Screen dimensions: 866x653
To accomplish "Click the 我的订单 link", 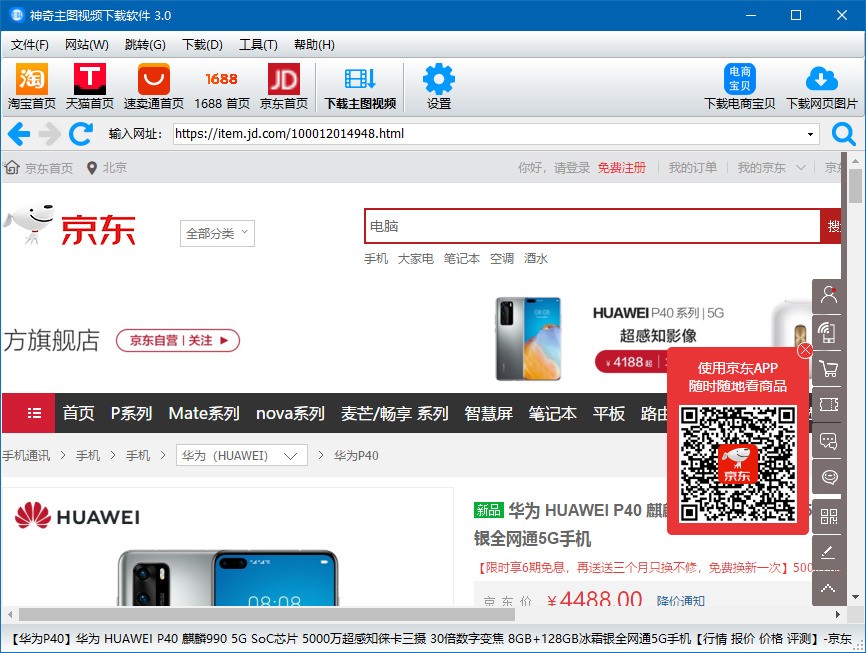I will coord(693,167).
